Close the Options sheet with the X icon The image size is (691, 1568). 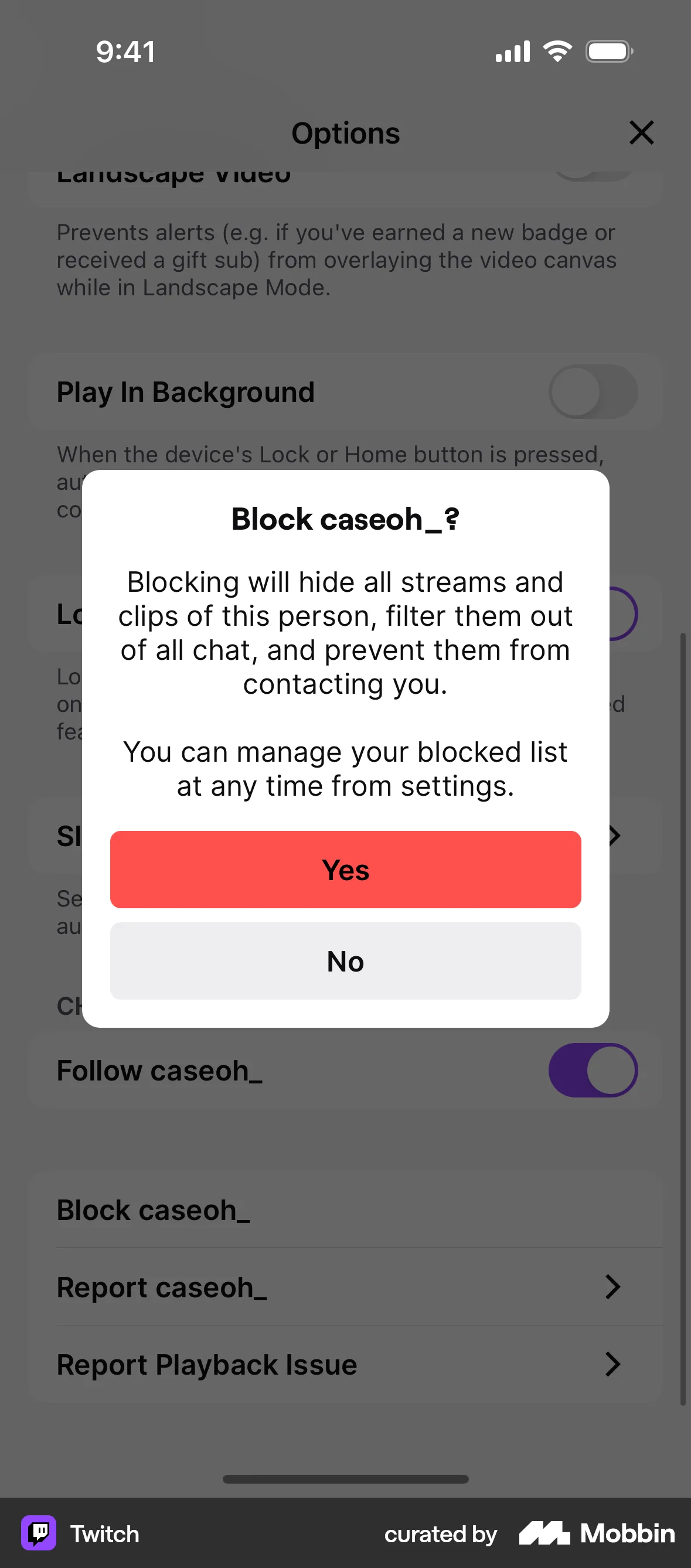[642, 134]
